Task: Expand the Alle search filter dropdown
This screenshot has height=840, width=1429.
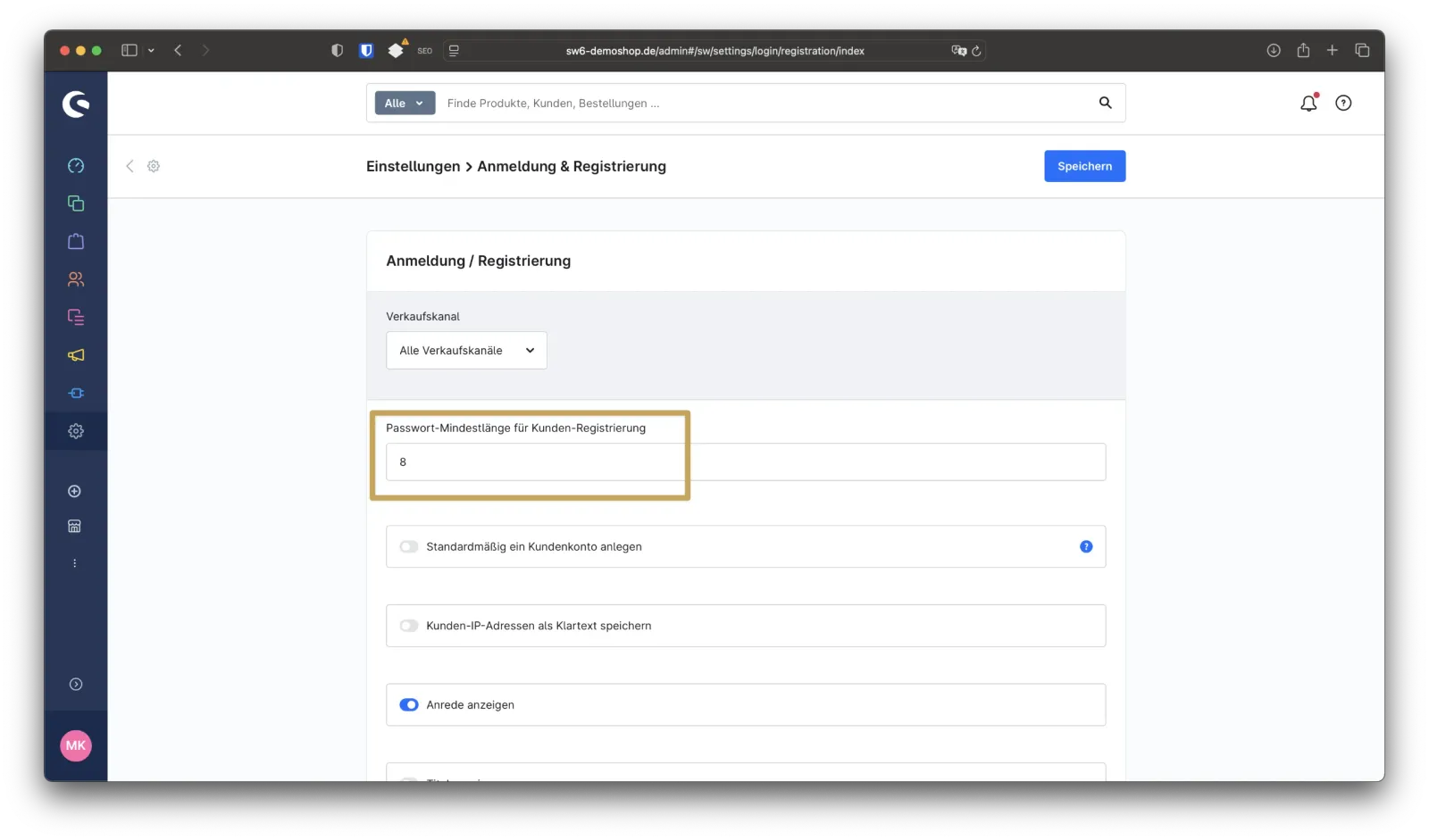Action: [x=405, y=104]
